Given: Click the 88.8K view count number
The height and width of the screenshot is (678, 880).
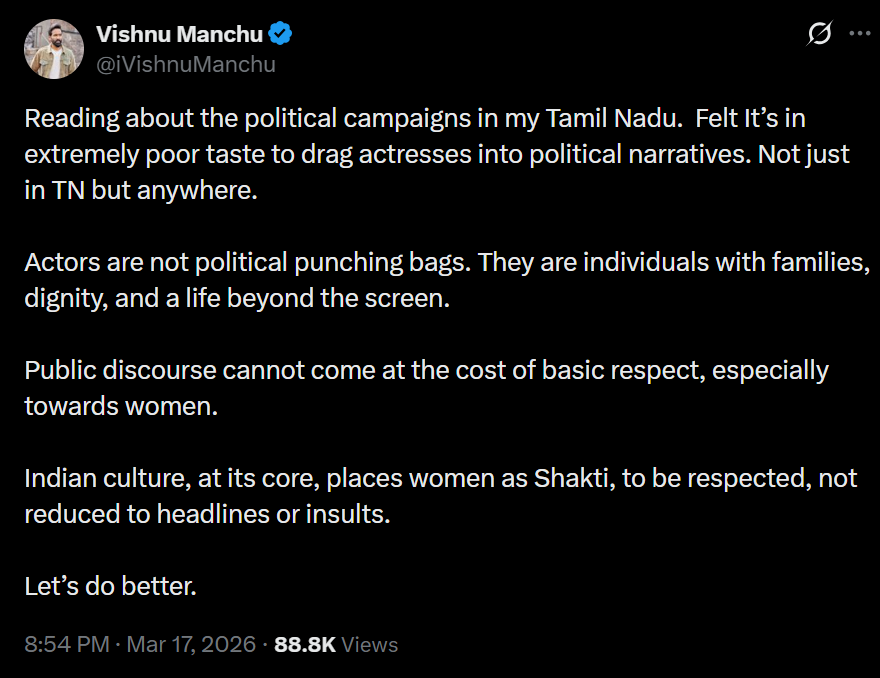Looking at the screenshot, I should pyautogui.click(x=305, y=645).
